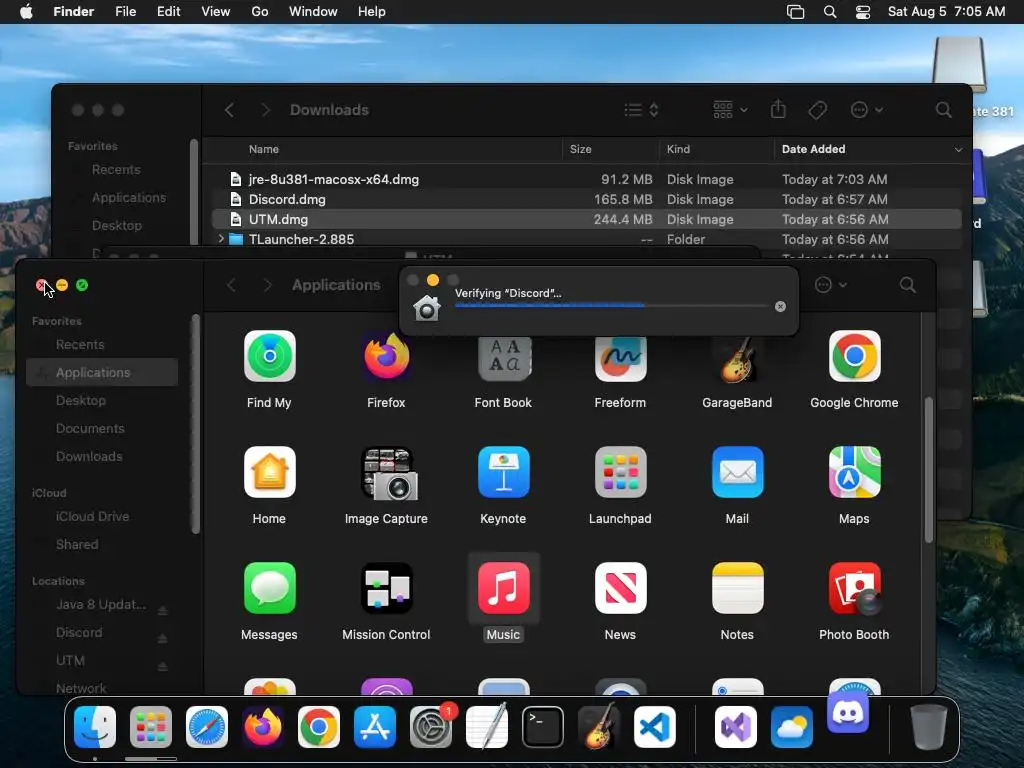Open the Mail app icon
Screen dimensions: 1024x768
coord(737,472)
